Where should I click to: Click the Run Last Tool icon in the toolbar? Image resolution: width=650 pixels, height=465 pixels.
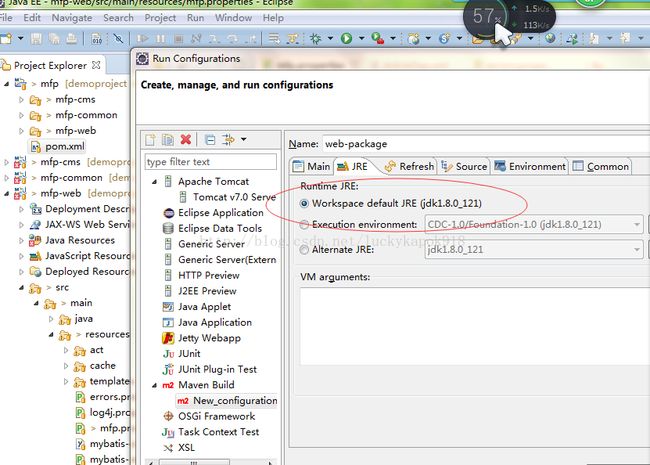coord(378,39)
